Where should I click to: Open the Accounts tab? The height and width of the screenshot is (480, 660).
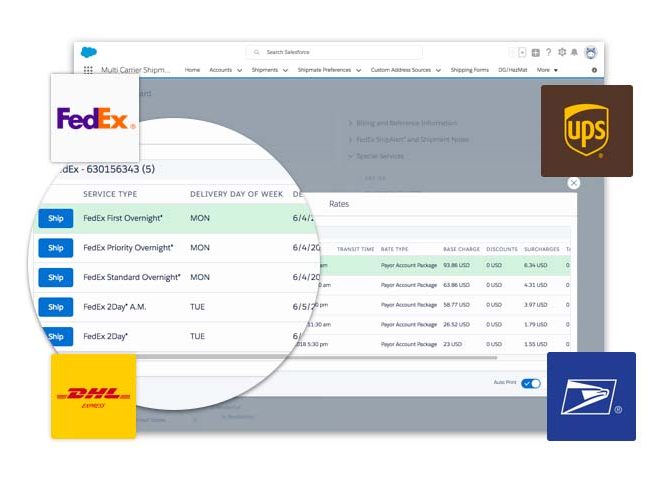coord(221,70)
